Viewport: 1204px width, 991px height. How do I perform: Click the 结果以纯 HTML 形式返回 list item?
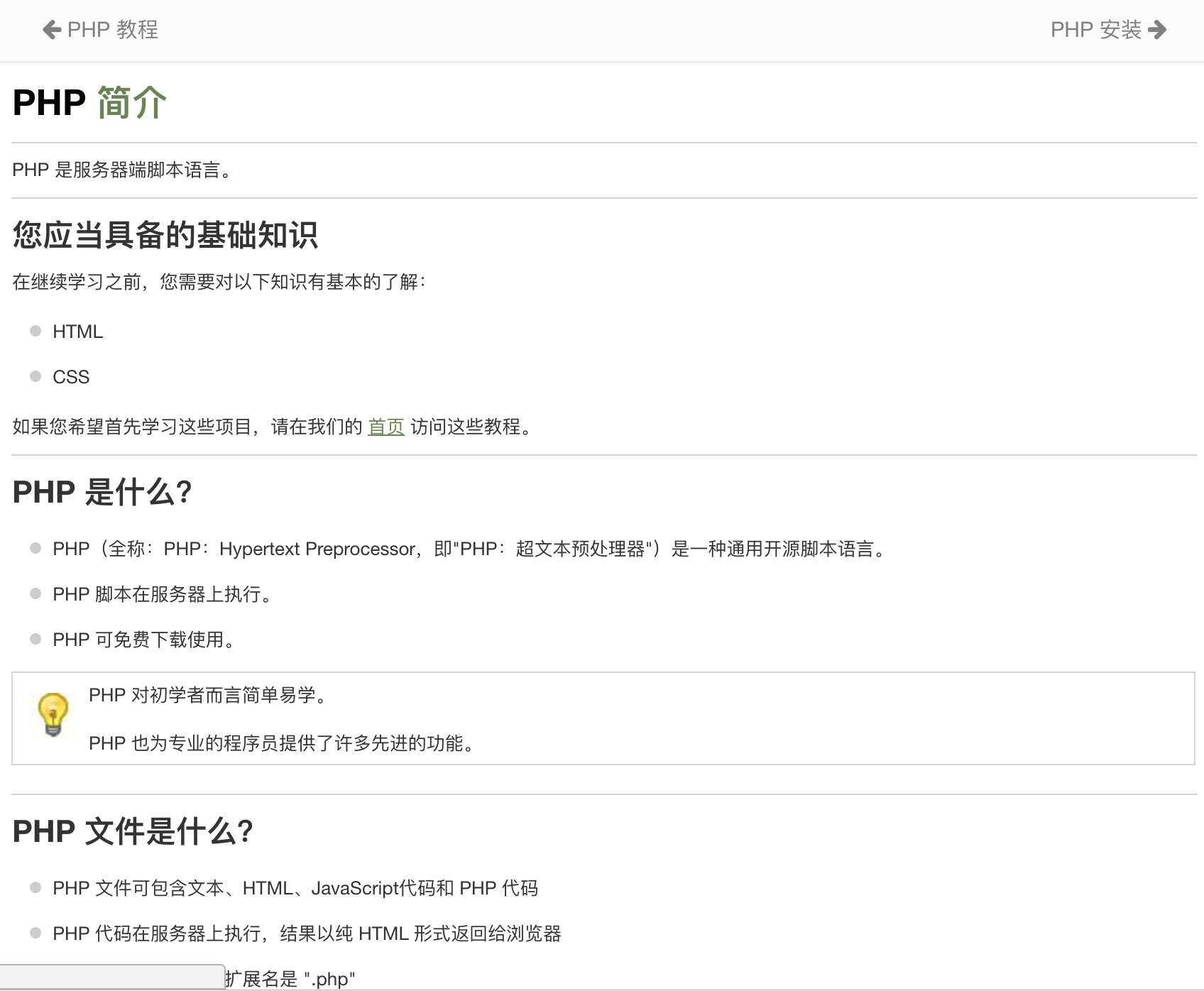307,933
